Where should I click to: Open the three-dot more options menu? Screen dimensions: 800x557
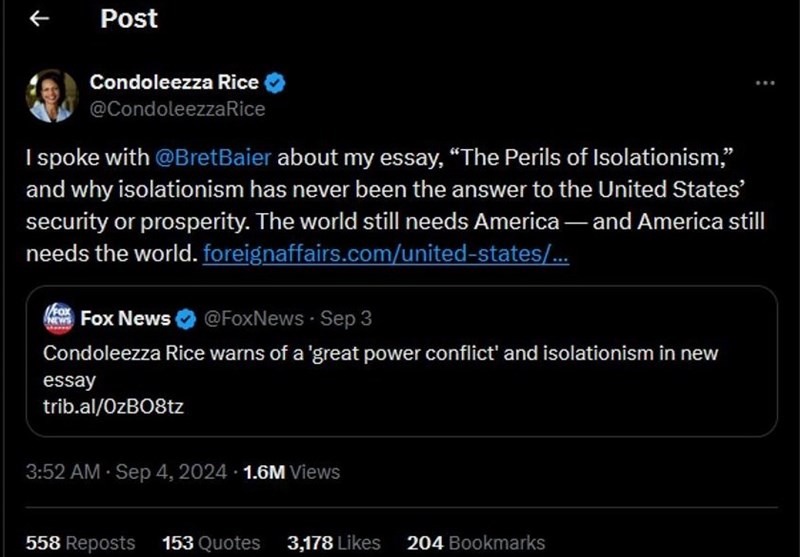coord(764,83)
